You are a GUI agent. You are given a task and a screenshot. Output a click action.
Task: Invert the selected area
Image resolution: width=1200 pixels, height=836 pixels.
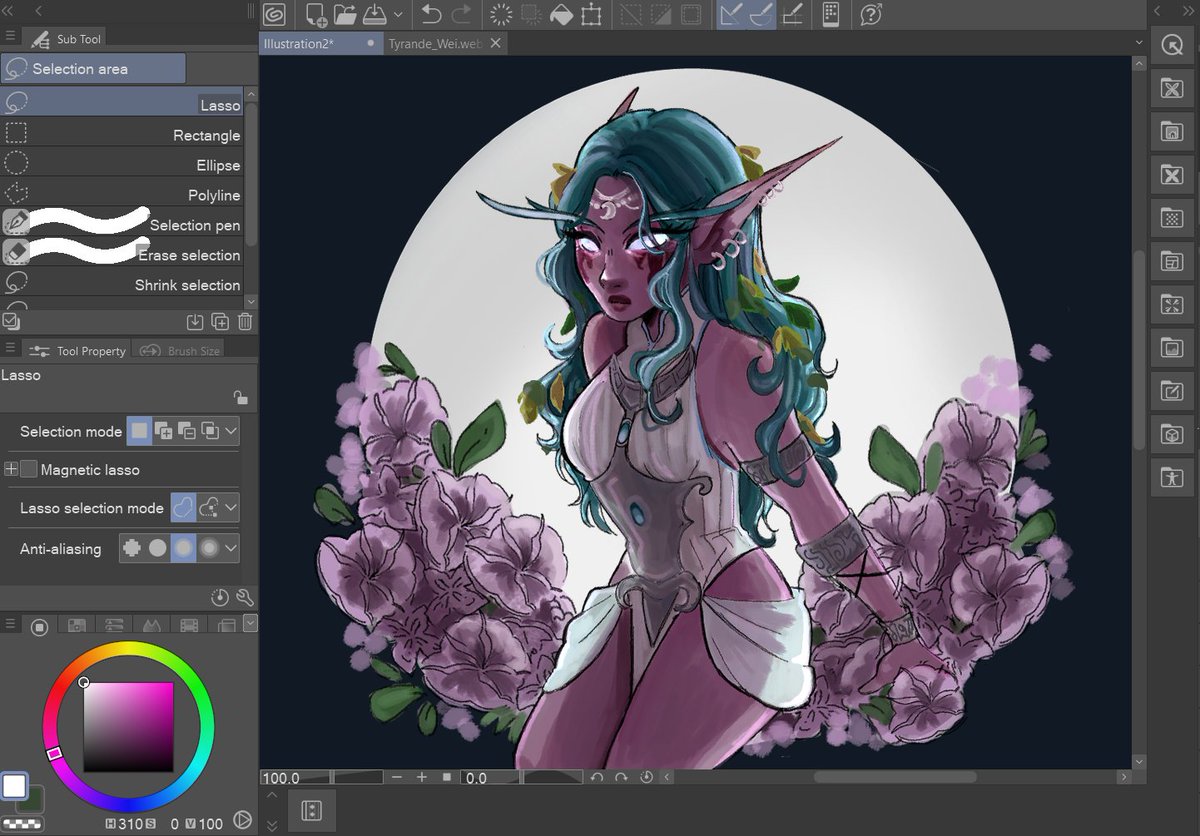(661, 15)
